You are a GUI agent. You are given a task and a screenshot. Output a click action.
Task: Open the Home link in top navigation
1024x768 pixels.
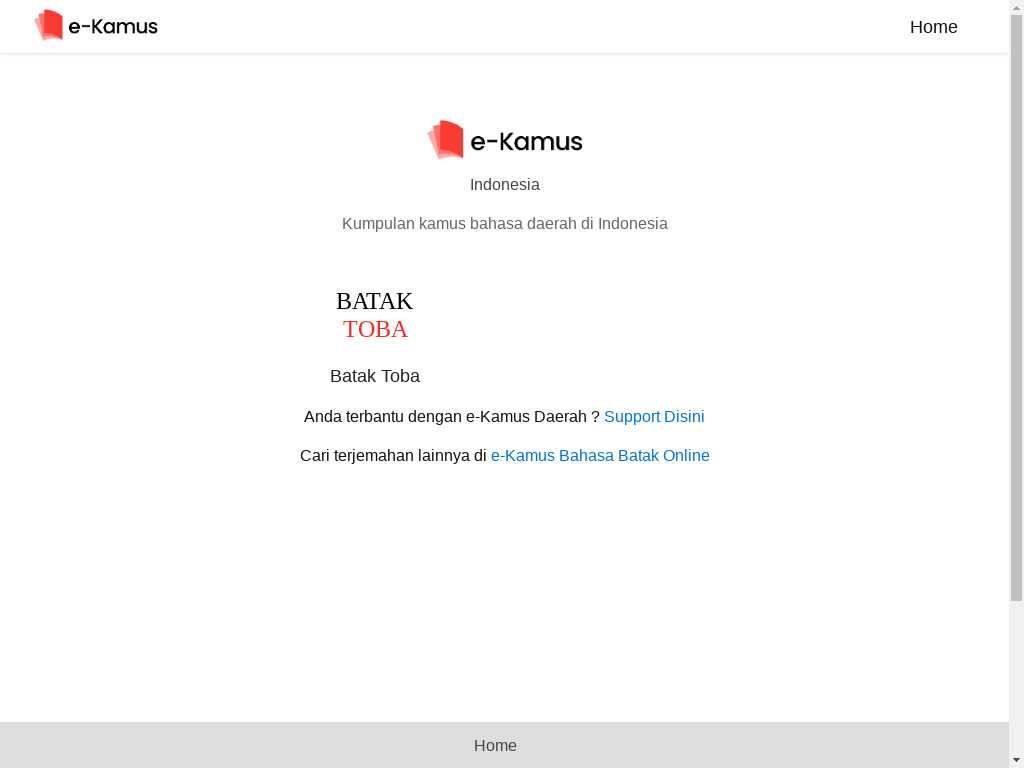tap(933, 27)
